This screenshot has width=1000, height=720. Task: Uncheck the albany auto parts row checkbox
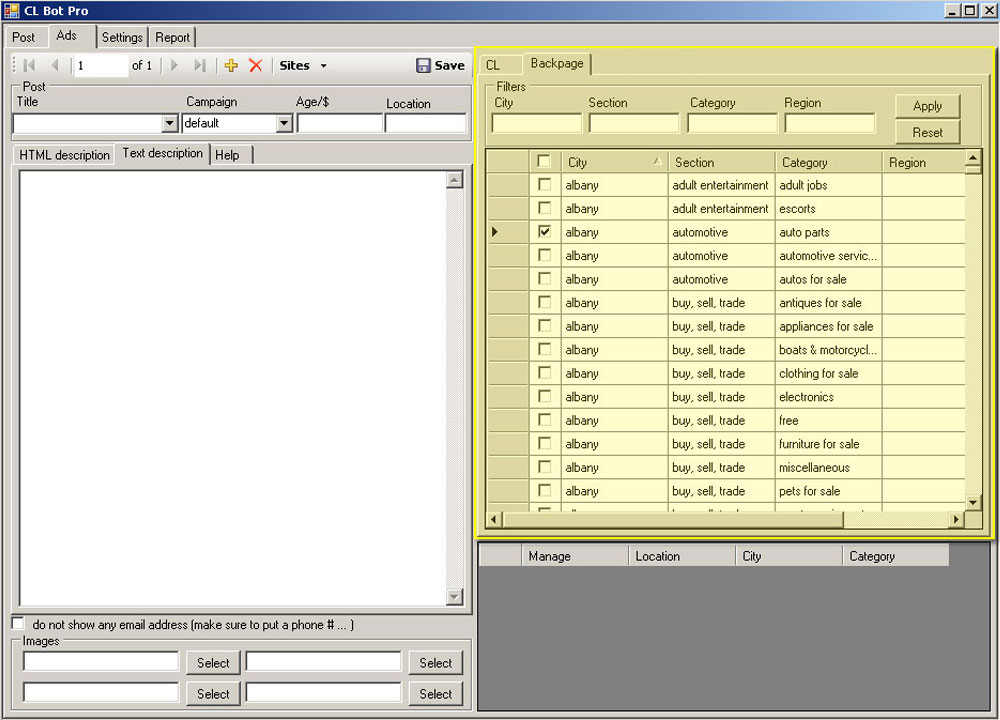pos(544,232)
